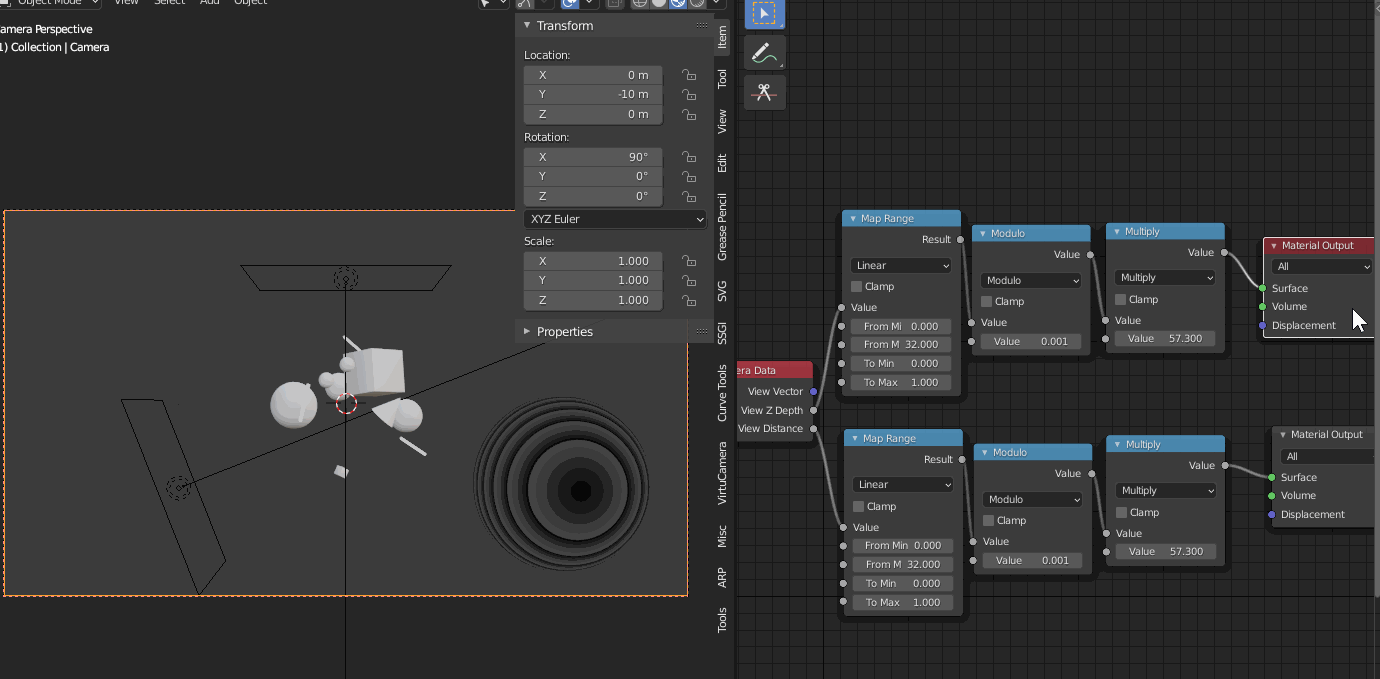The image size is (1380, 679).
Task: Toggle Clamp on the upper Multiply node
Action: pyautogui.click(x=1121, y=299)
